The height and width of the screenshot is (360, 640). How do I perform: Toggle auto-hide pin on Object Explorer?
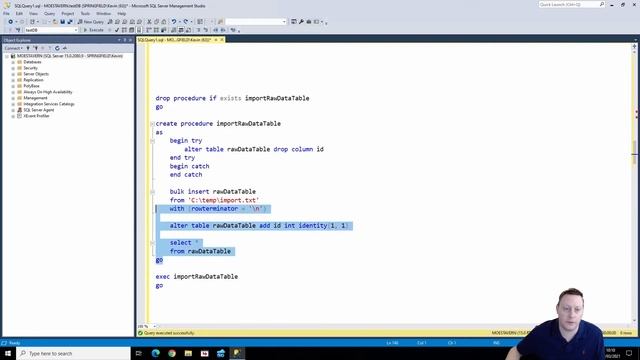click(125, 40)
